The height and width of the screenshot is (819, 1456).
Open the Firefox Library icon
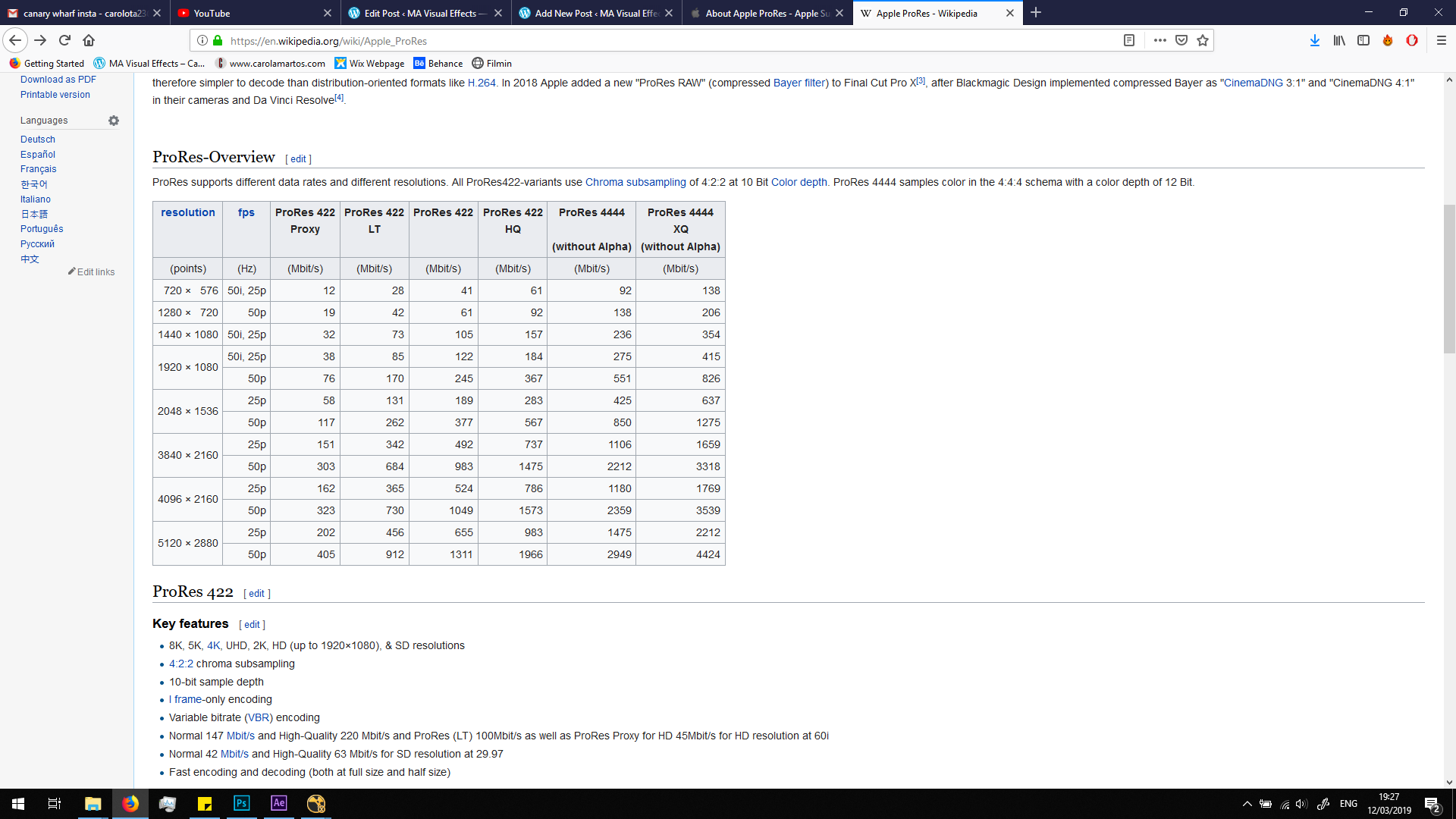click(1339, 41)
